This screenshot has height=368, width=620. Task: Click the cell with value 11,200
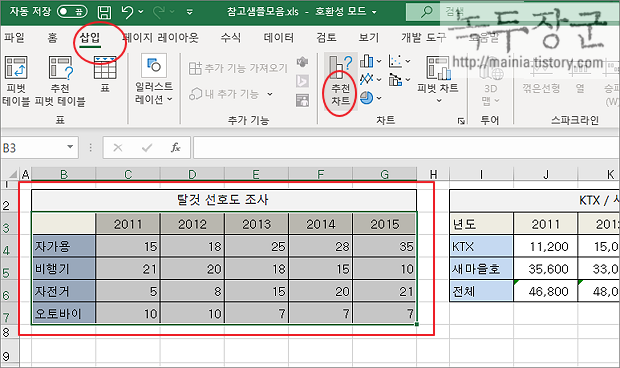pyautogui.click(x=546, y=247)
